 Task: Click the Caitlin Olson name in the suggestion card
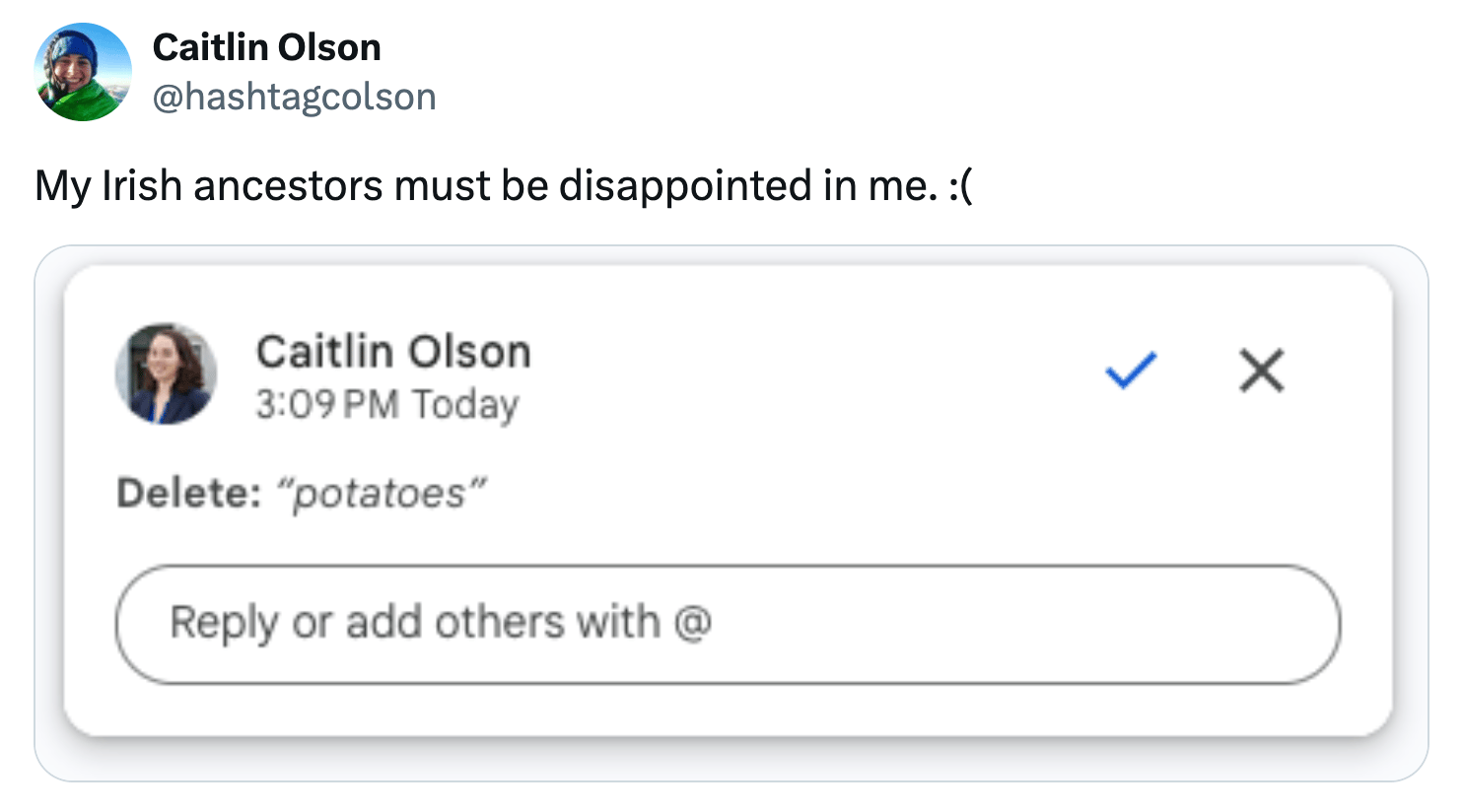[x=393, y=352]
